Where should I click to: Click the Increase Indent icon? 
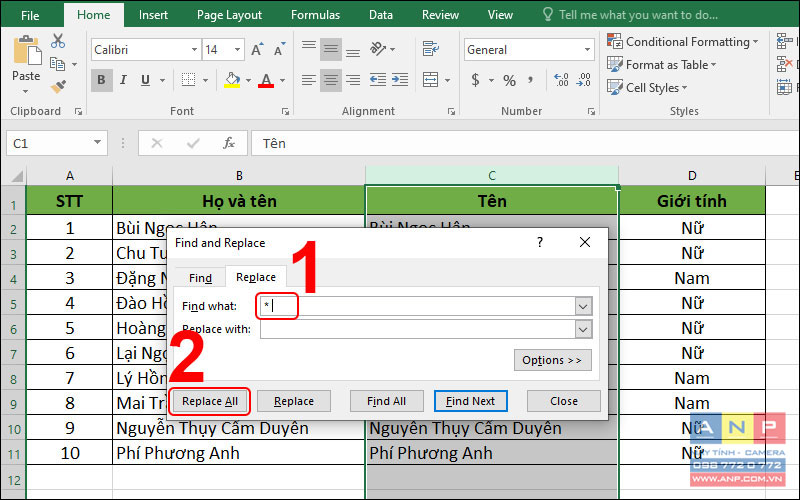(400, 80)
